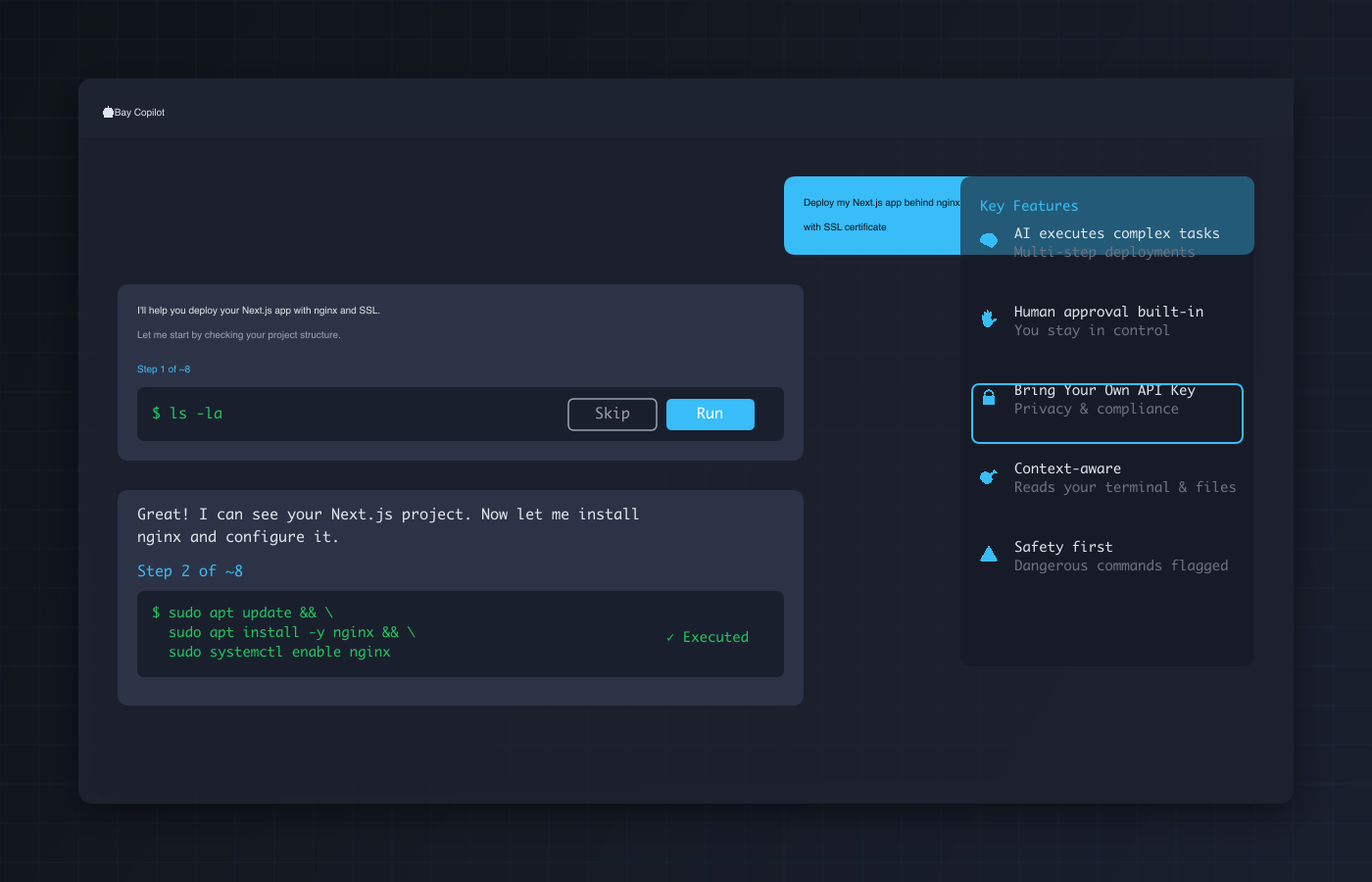
Task: Select the Context-aware feature card
Action: (x=1106, y=477)
